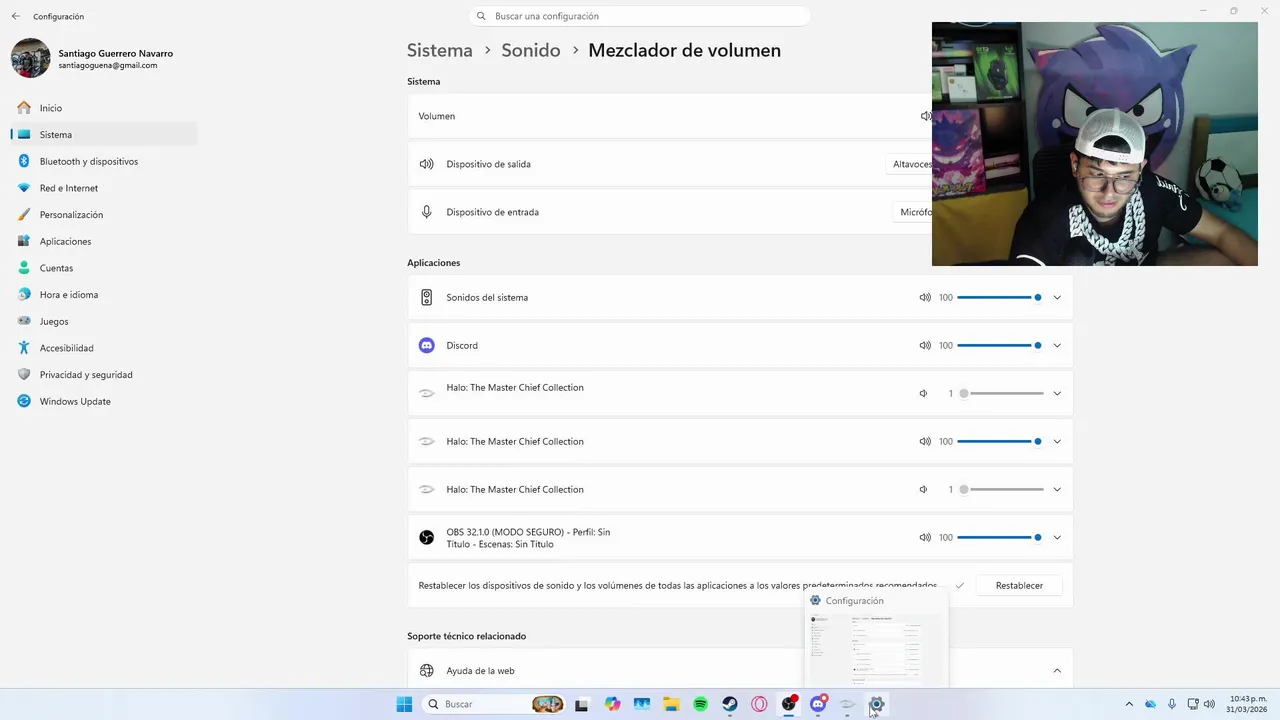The width and height of the screenshot is (1280, 720).
Task: Click the Dispositivo de salida speaker icon
Action: [x=427, y=164]
